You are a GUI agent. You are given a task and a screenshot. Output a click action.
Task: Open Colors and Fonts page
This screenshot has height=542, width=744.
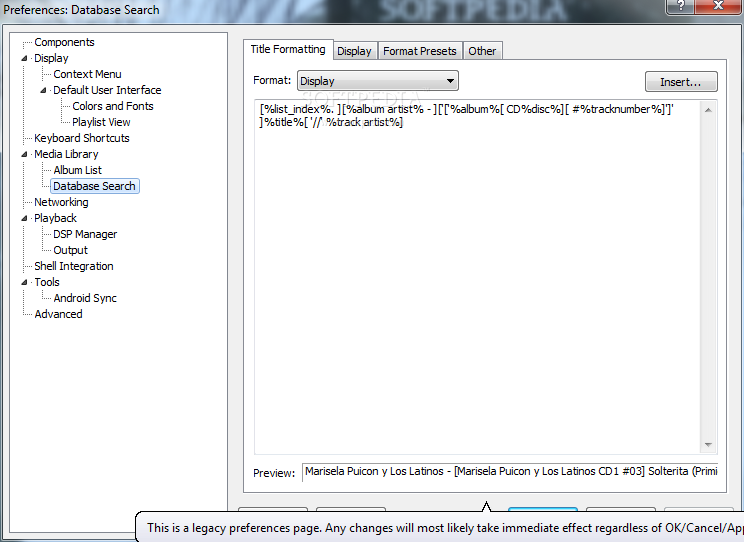tap(113, 106)
